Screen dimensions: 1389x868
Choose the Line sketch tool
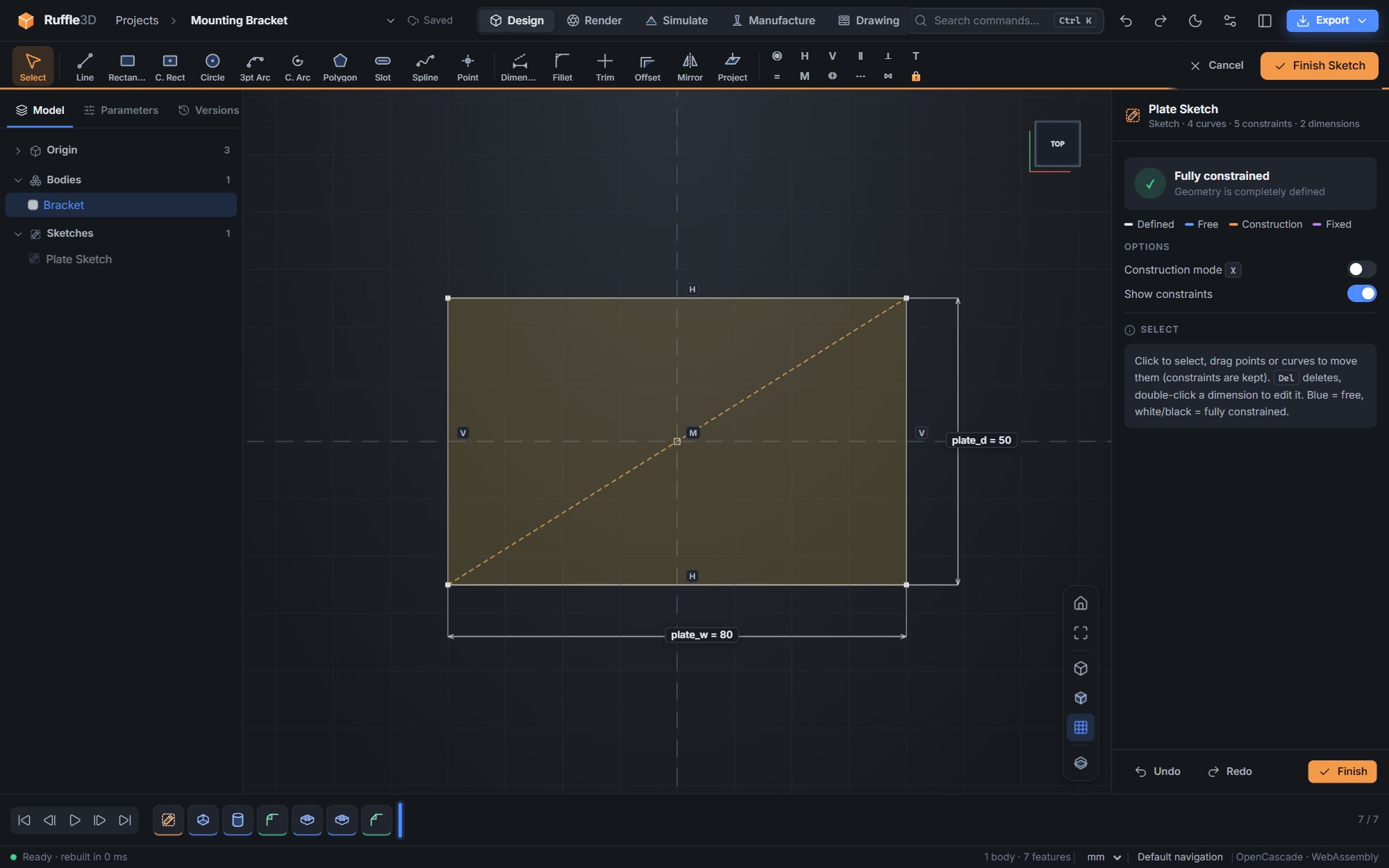tap(85, 66)
